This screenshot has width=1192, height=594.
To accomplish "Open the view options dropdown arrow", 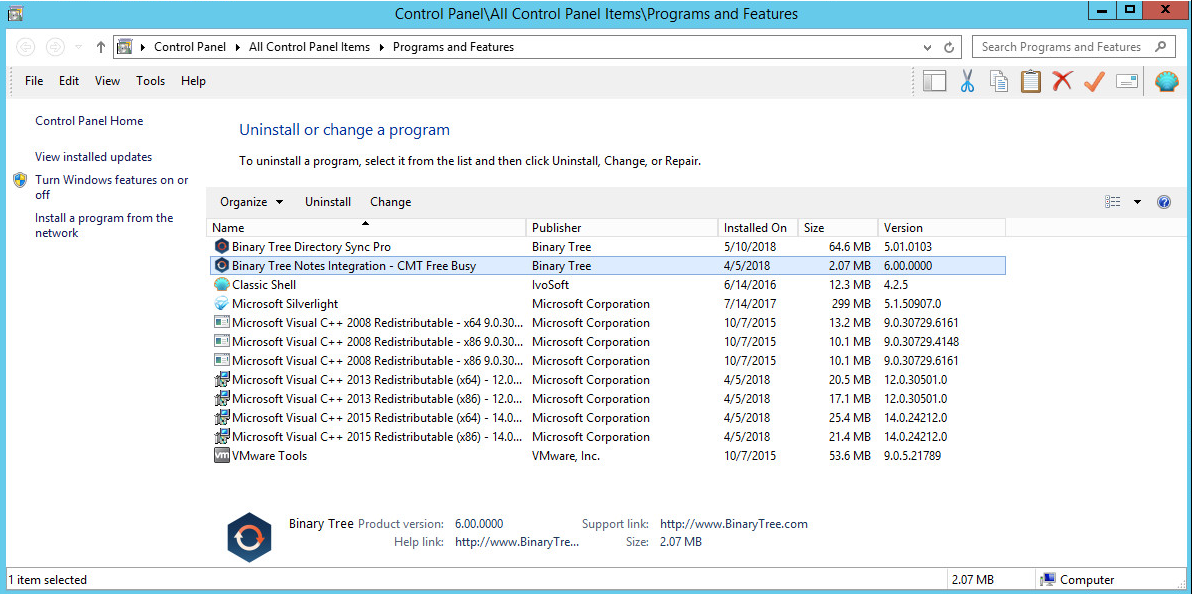I will coord(1137,202).
